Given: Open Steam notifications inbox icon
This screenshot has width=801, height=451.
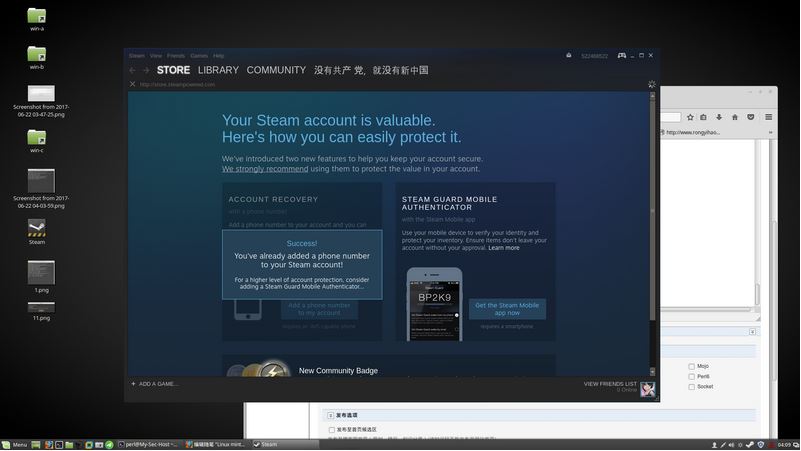Looking at the screenshot, I should (569, 55).
